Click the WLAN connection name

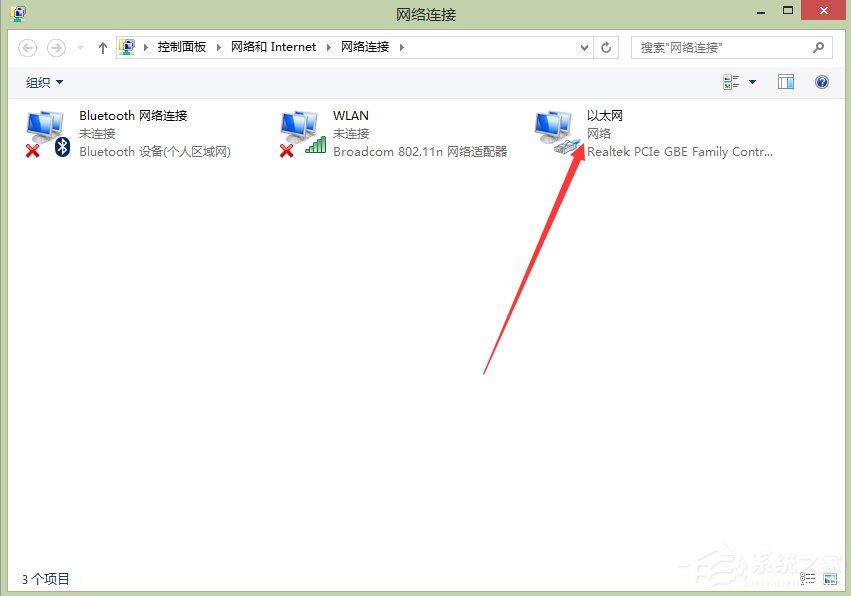(351, 116)
